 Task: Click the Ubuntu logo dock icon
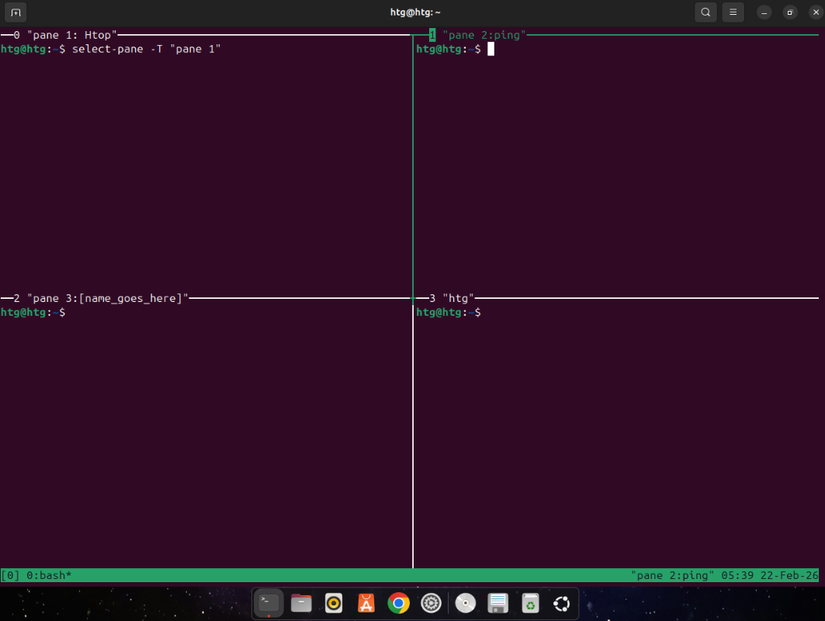pyautogui.click(x=561, y=603)
